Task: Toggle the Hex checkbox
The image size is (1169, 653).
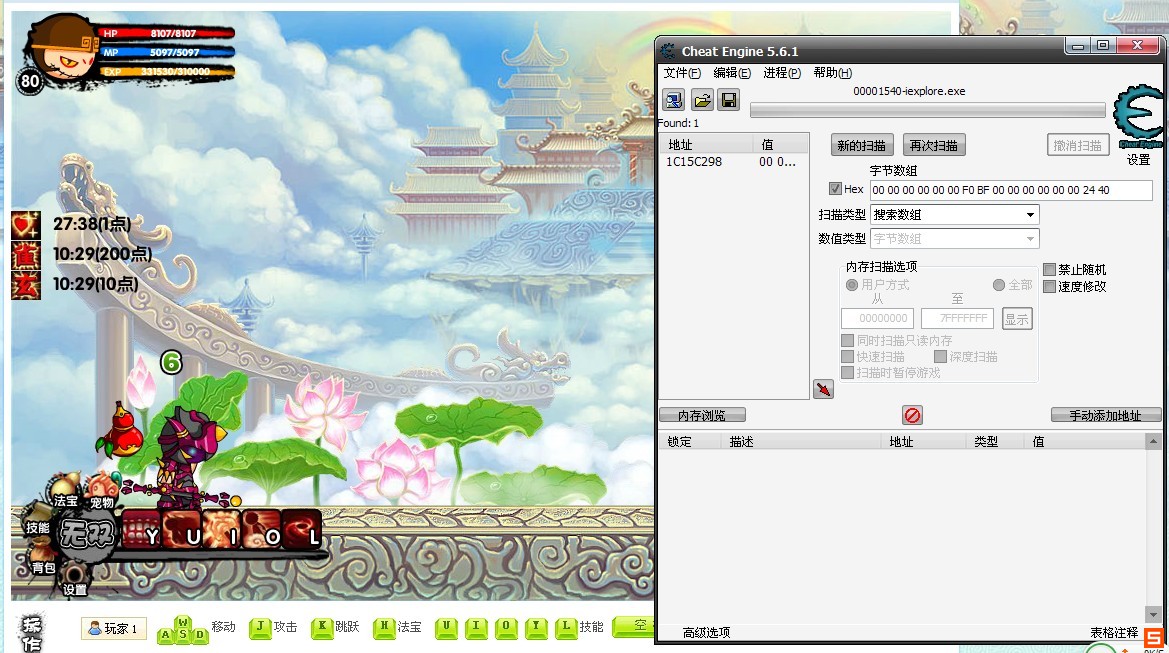Action: [x=835, y=189]
